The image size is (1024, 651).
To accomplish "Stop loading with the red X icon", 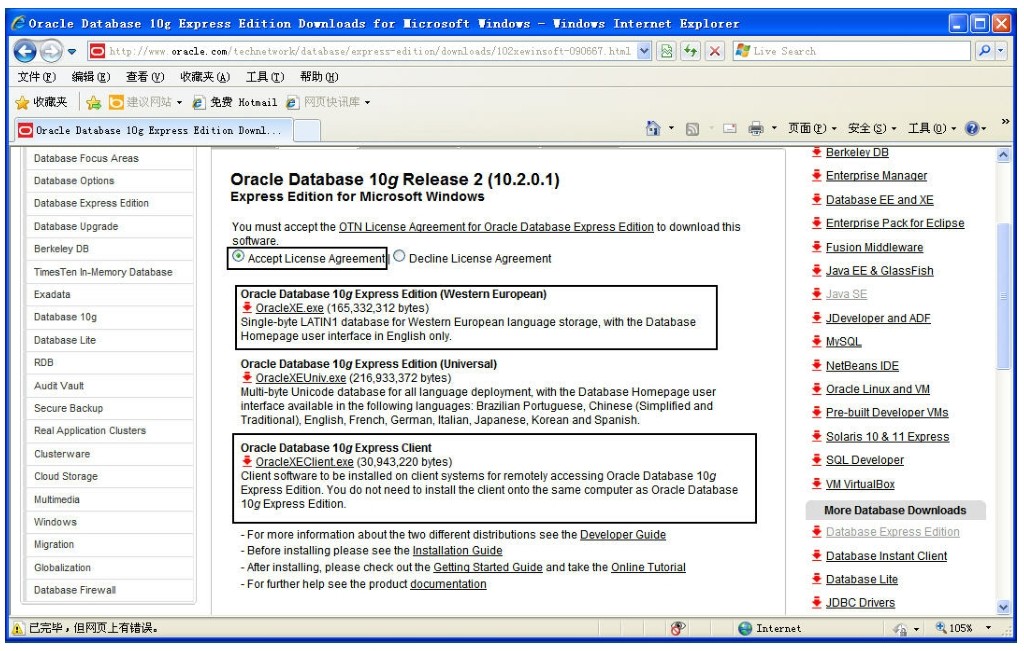I will (715, 51).
